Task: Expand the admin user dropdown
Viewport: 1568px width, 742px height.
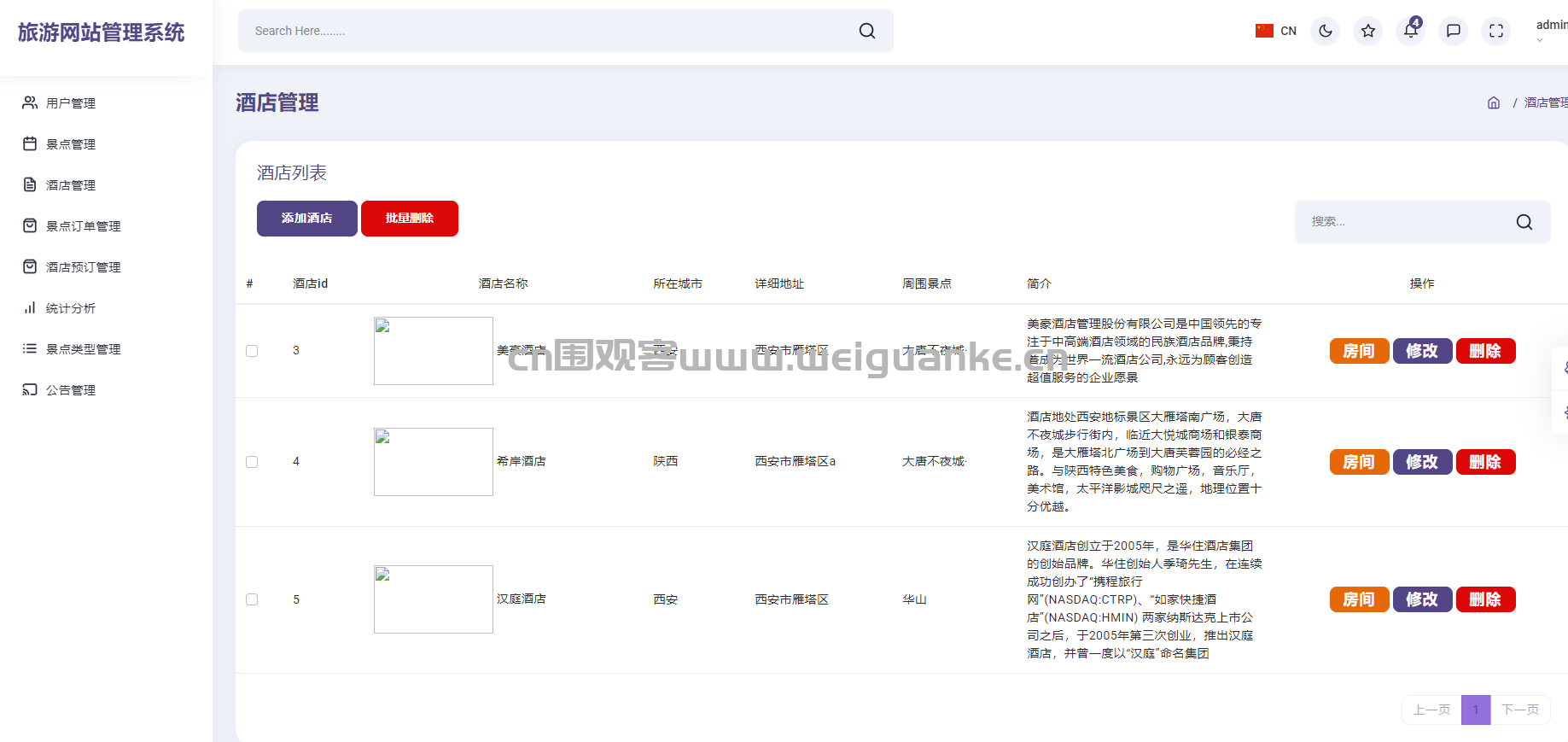Action: 1549,31
